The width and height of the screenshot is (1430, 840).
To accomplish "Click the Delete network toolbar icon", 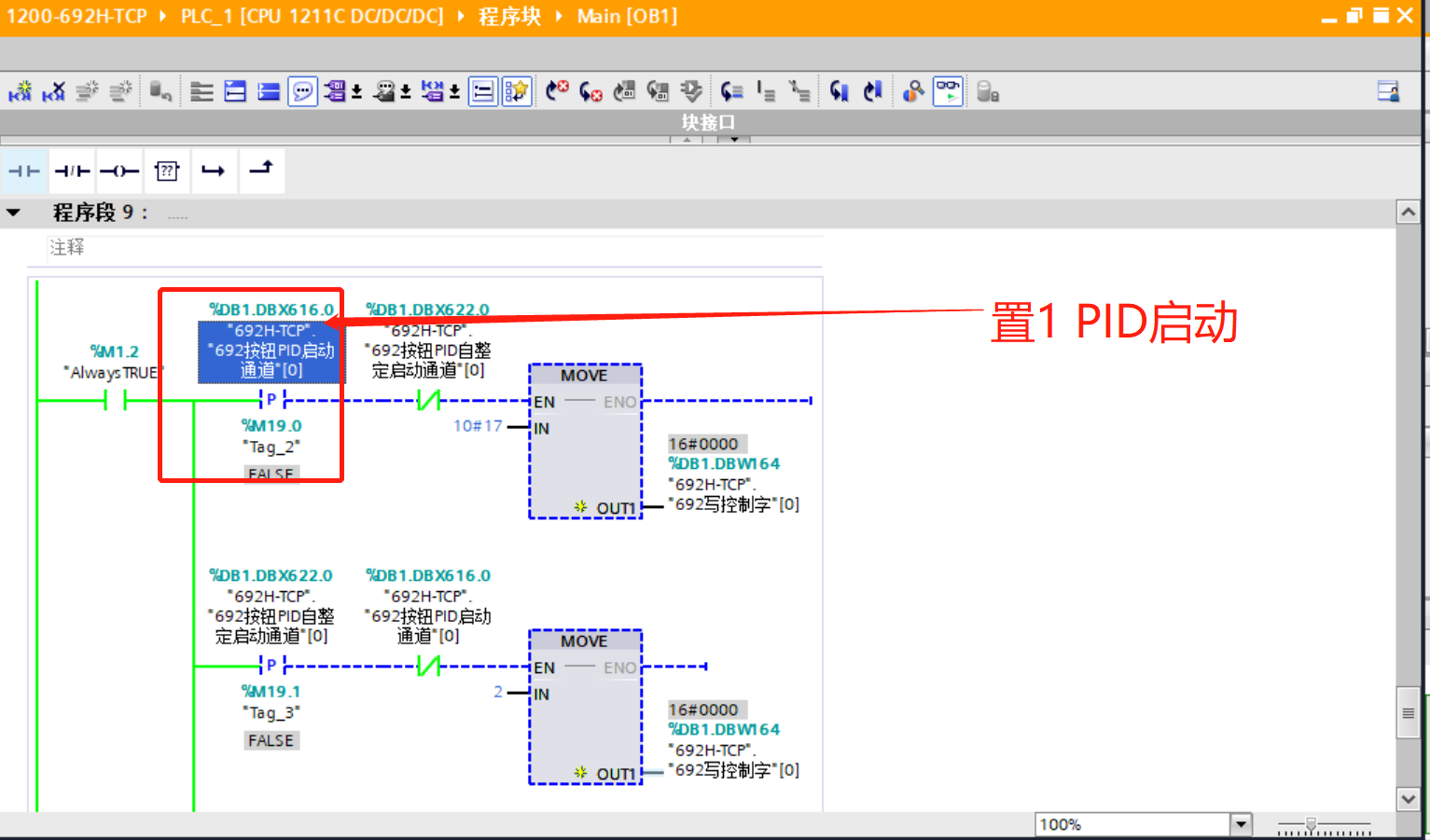I will 54,91.
